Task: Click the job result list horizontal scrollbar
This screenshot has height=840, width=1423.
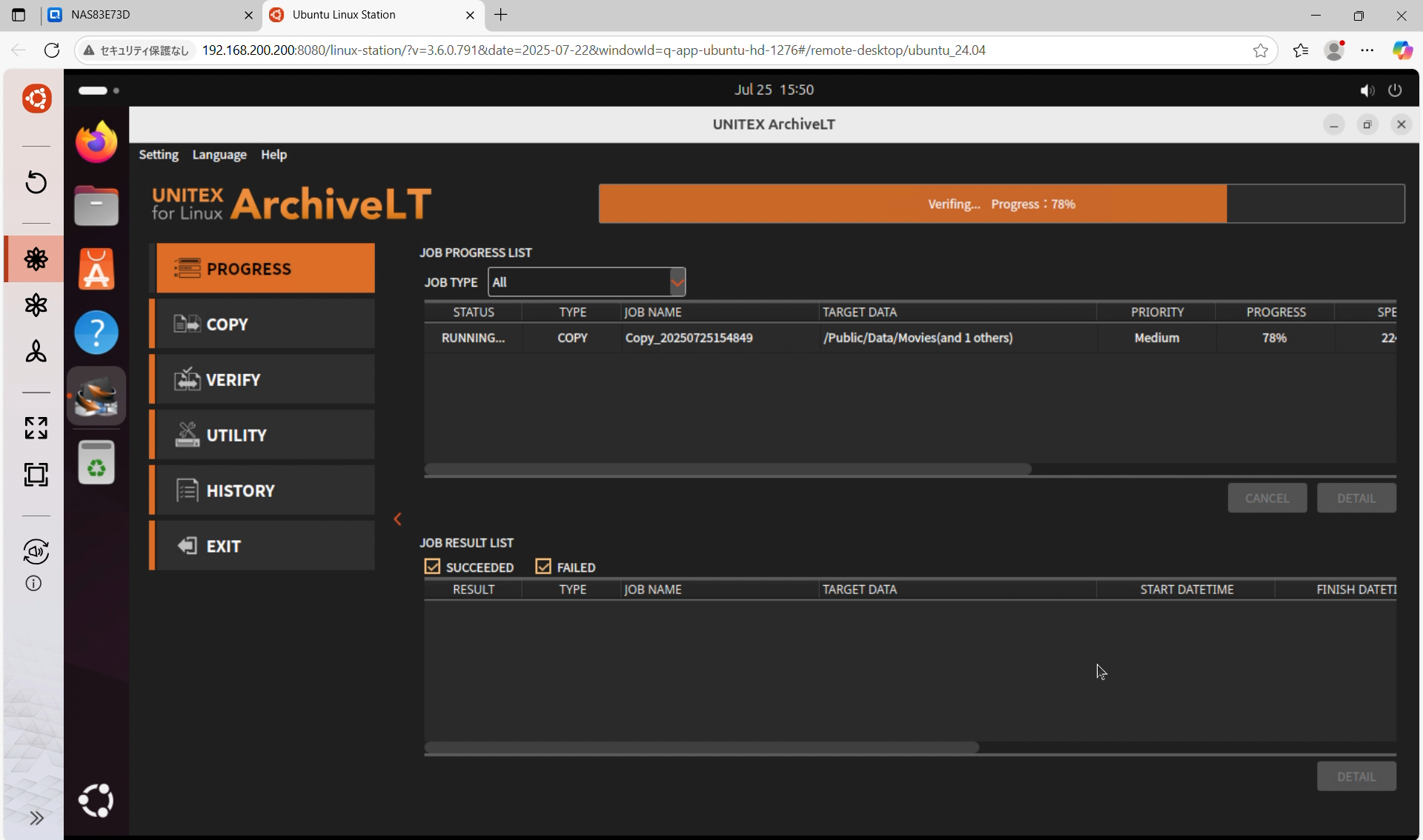Action: coord(701,747)
